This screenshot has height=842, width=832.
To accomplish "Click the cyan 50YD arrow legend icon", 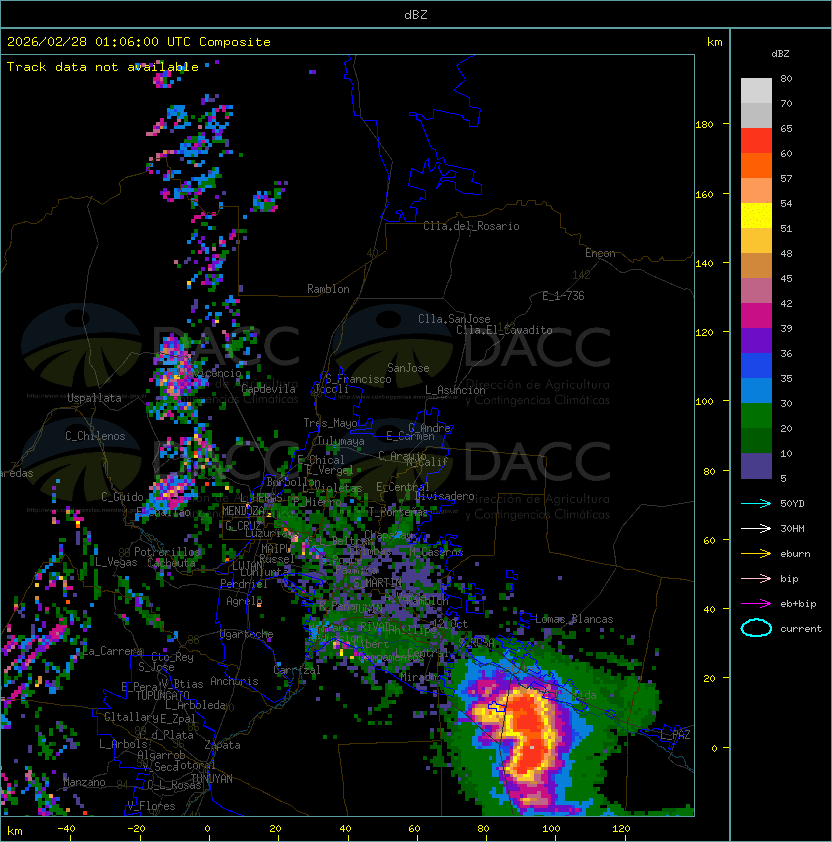I will click(756, 504).
